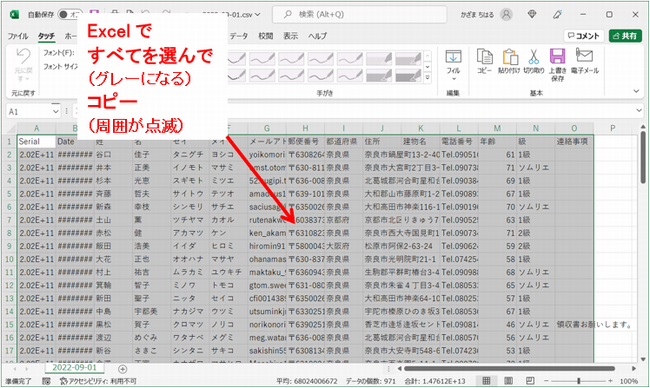Click the zoom in plus button

coord(611,381)
